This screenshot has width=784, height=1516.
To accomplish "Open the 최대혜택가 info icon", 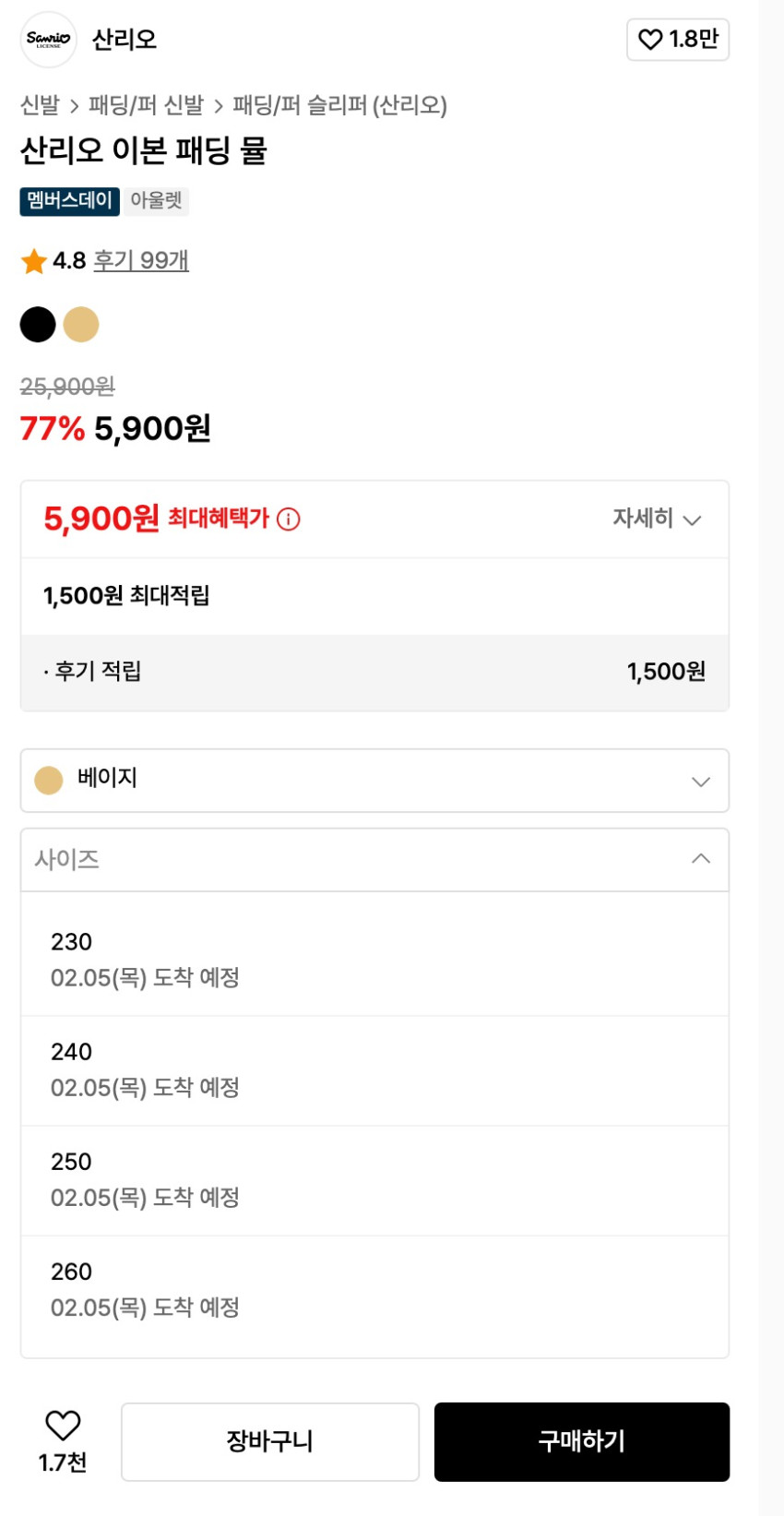I will (289, 519).
